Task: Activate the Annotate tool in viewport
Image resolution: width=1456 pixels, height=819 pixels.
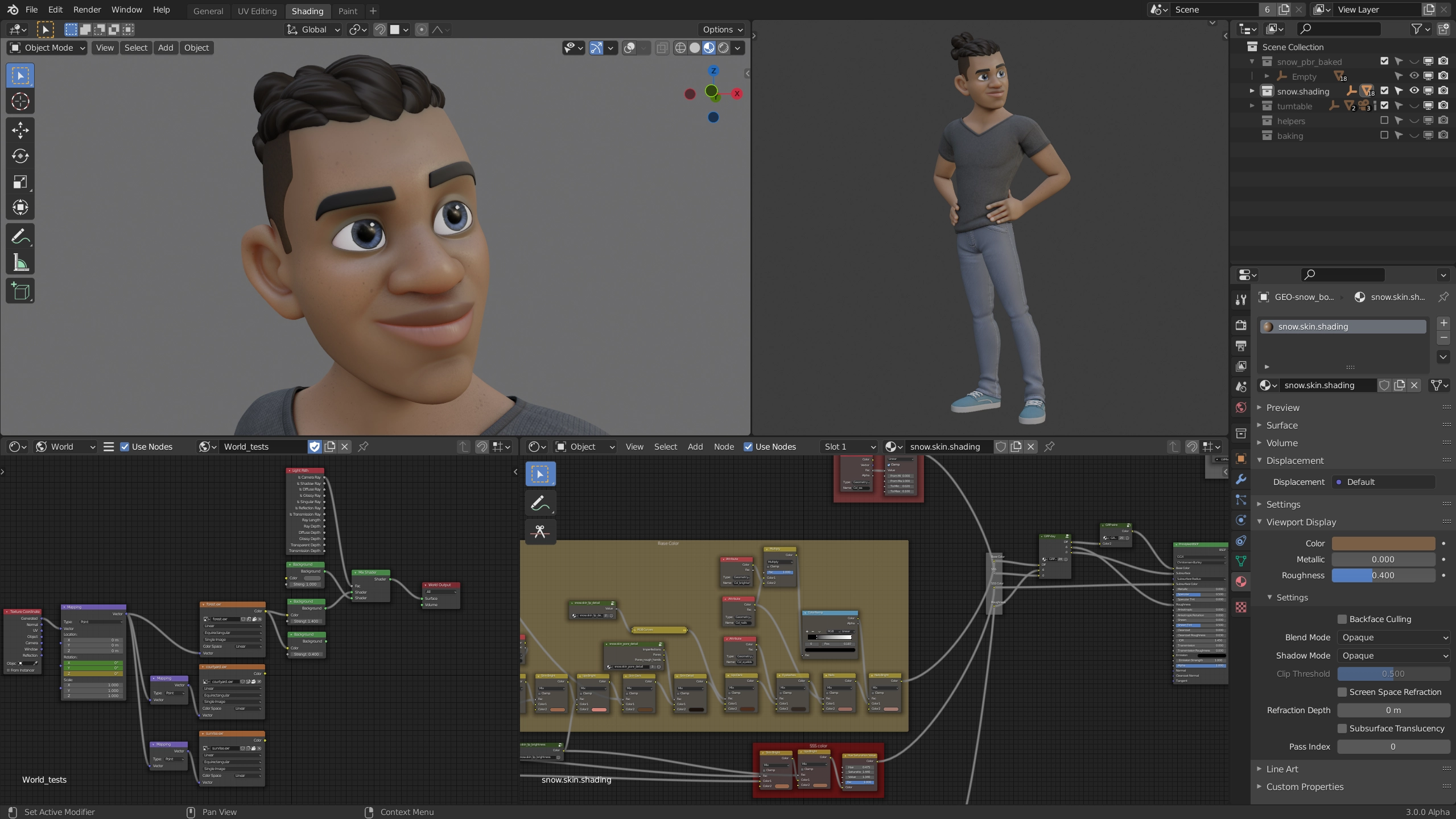Action: click(20, 237)
